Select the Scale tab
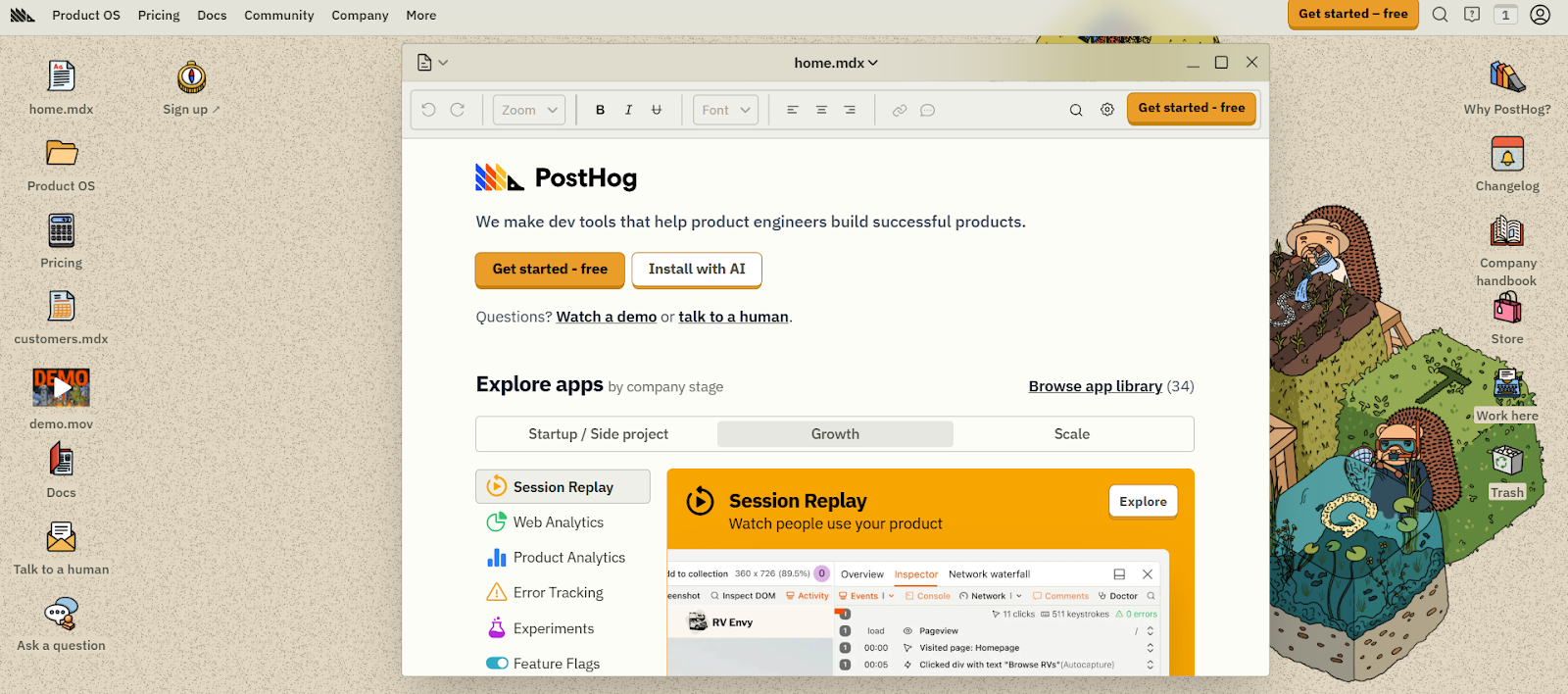The height and width of the screenshot is (694, 1568). pyautogui.click(x=1072, y=434)
